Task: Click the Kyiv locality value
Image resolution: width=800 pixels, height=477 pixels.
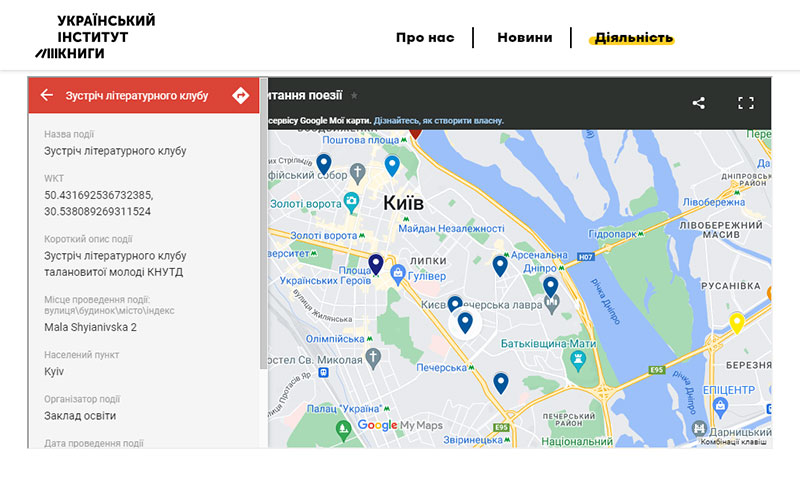Action: [54, 371]
